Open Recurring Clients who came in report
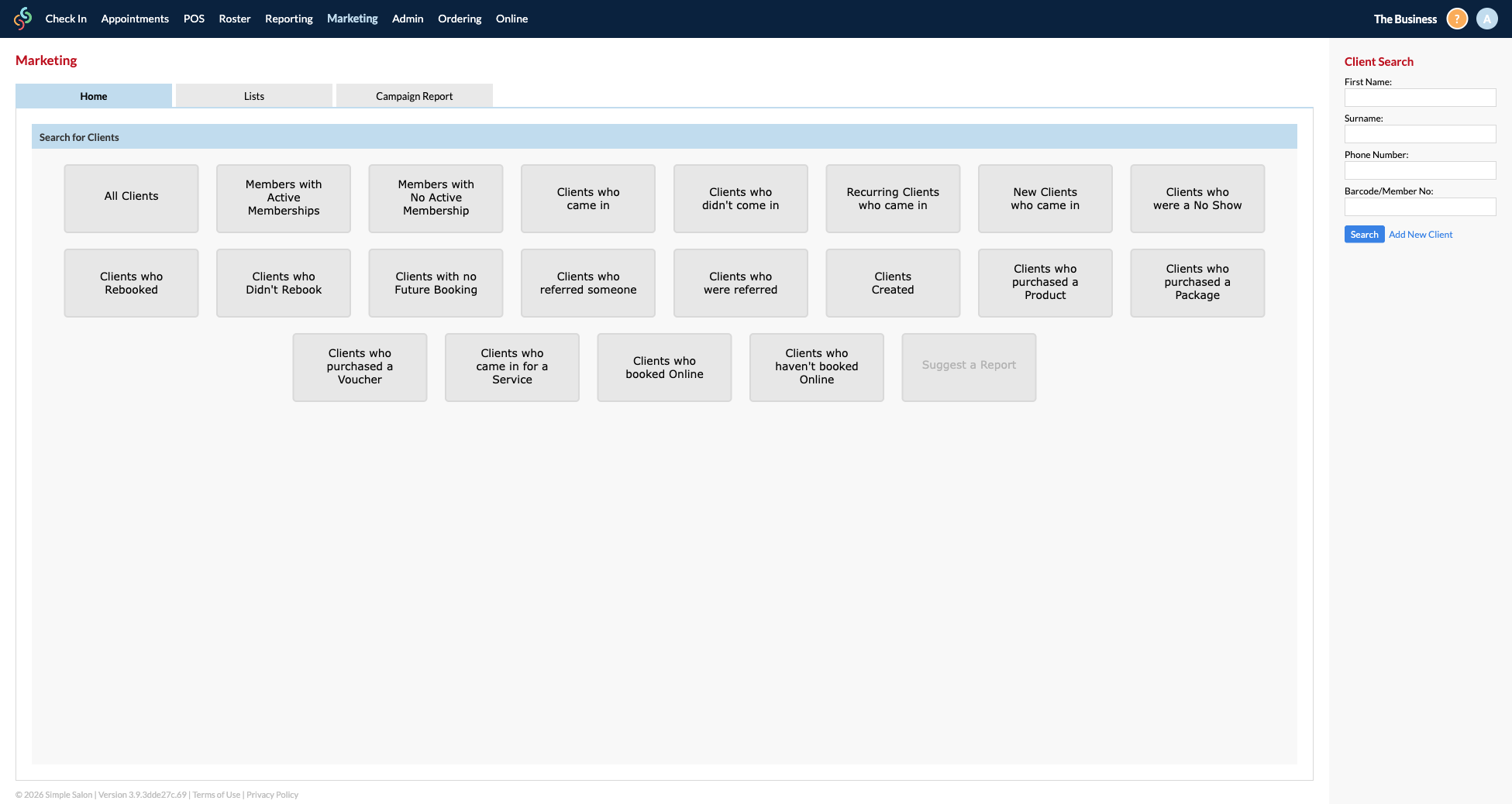This screenshot has width=1512, height=804. pos(893,198)
